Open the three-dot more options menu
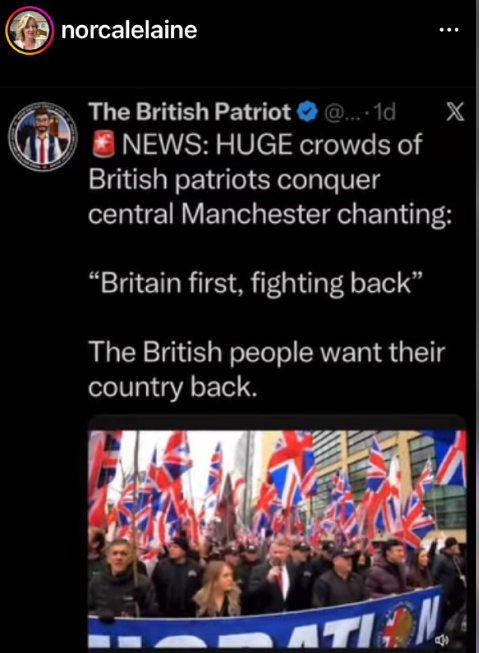 [449, 30]
